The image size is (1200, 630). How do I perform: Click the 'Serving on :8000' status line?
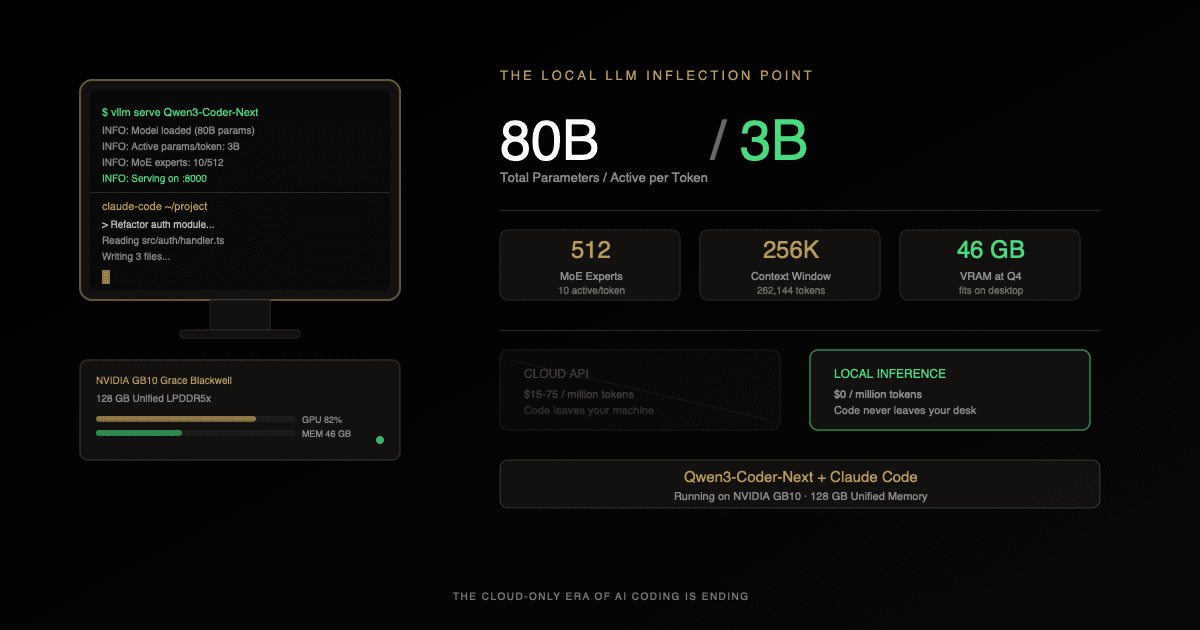coord(154,179)
